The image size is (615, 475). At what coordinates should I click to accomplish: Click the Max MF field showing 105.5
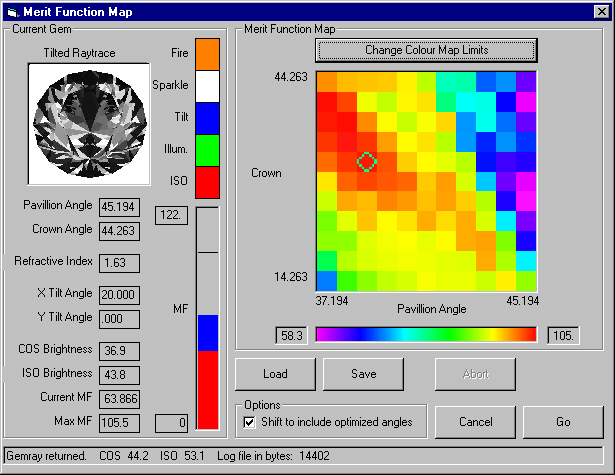coord(119,423)
